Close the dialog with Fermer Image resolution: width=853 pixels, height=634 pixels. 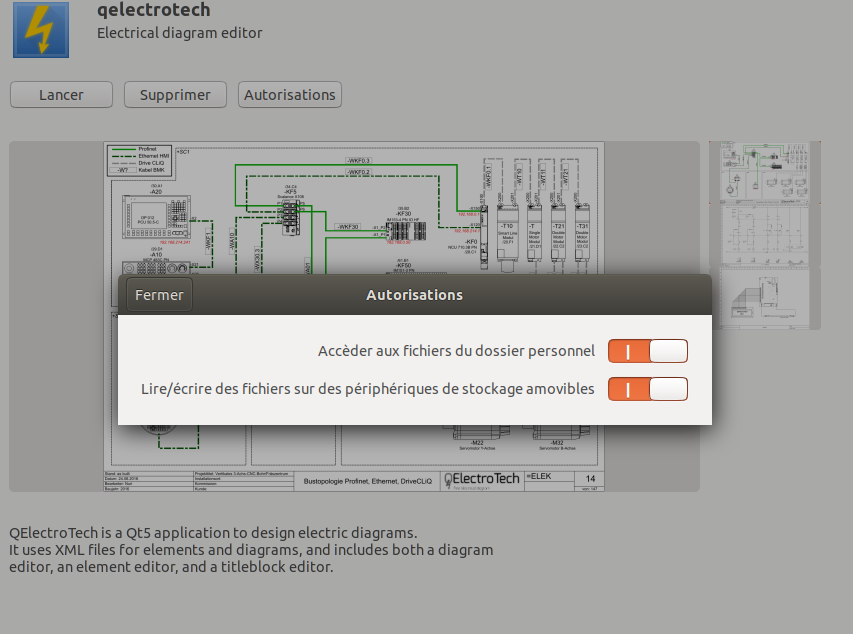click(x=159, y=295)
